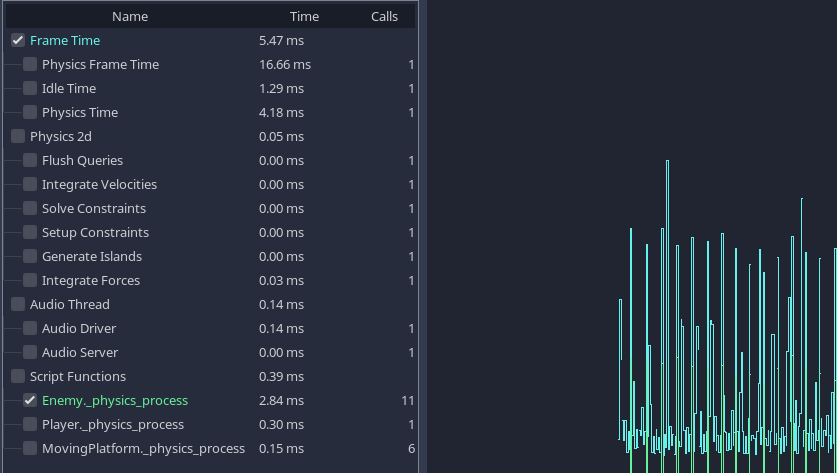Click the Calls column header
Screen dimensions: 837x473
(x=384, y=16)
